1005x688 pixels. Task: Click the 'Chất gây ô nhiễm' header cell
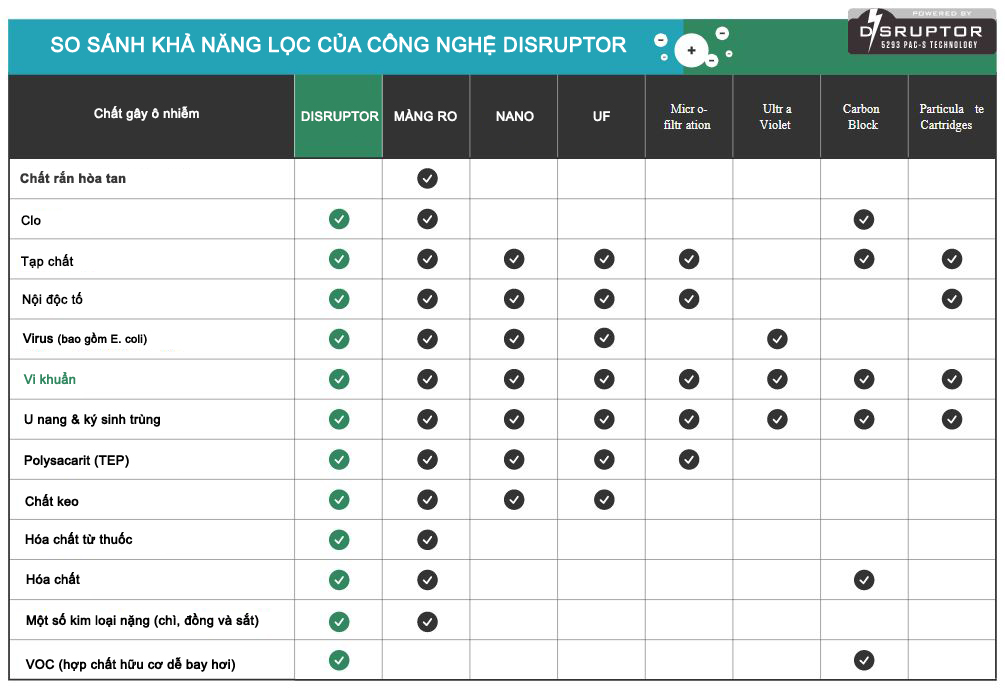tap(151, 116)
